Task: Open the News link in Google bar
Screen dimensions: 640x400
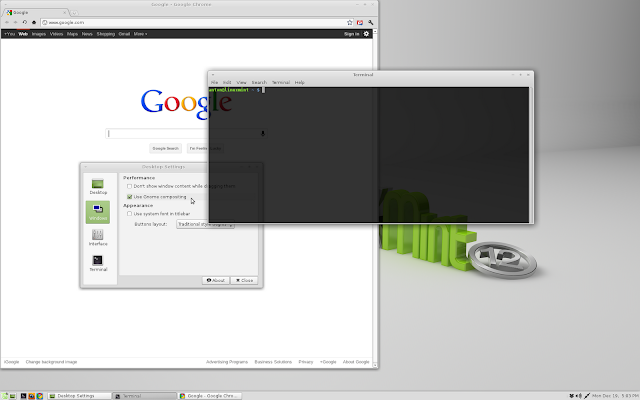Action: [87, 34]
